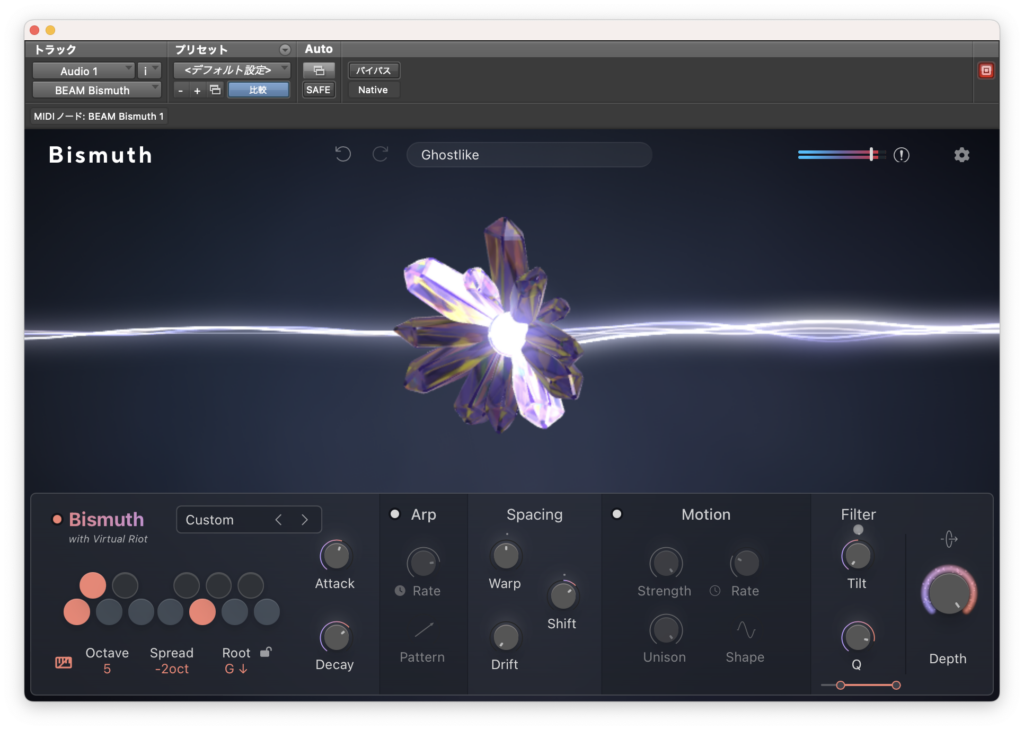Click the Filter Q knob
This screenshot has width=1024, height=730.
[x=857, y=637]
